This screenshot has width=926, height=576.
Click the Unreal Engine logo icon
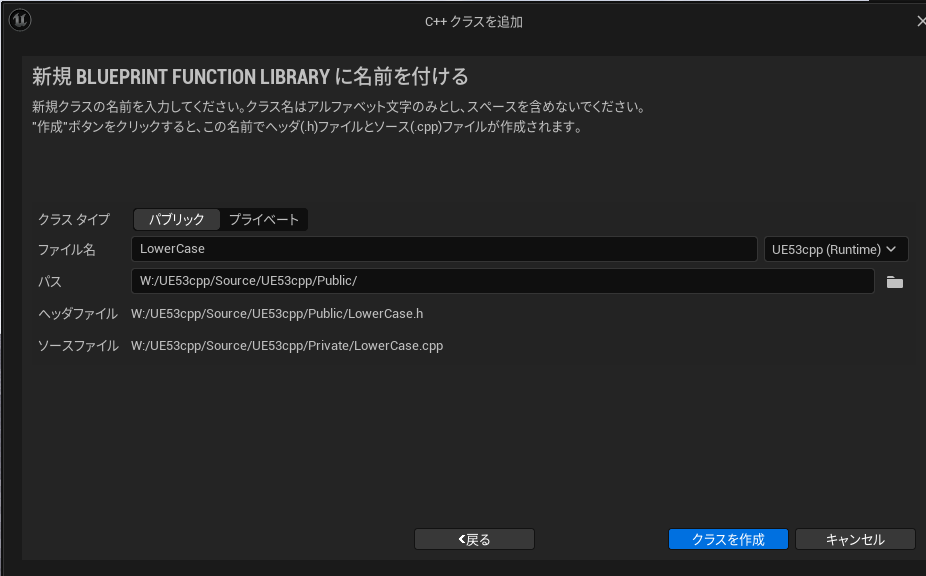tap(19, 20)
